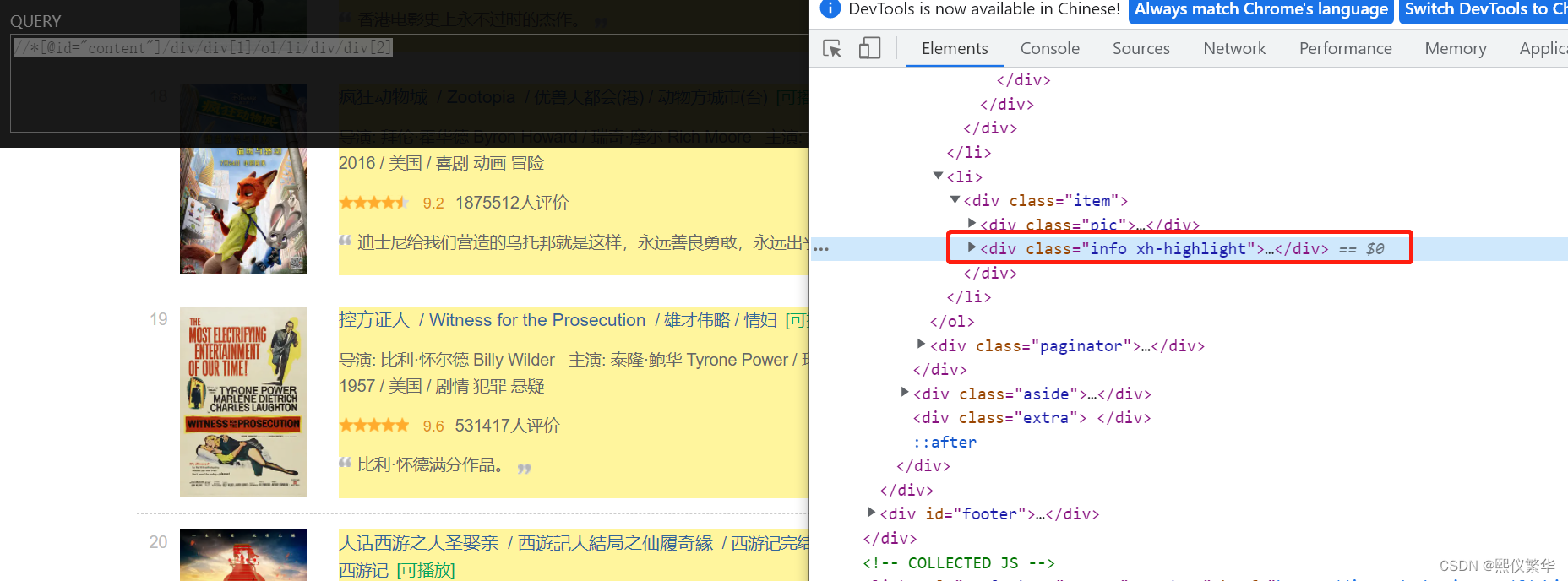Click the movie poster ranked 20
The height and width of the screenshot is (581, 1568).
(243, 555)
